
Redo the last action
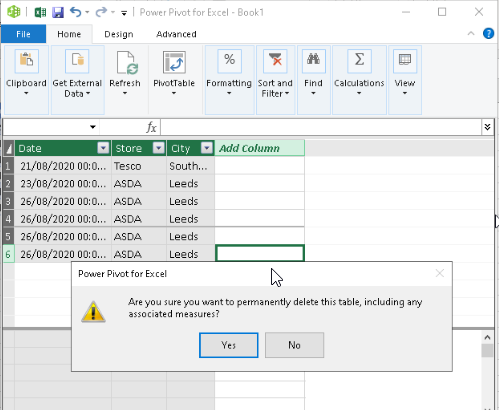pyautogui.click(x=101, y=12)
